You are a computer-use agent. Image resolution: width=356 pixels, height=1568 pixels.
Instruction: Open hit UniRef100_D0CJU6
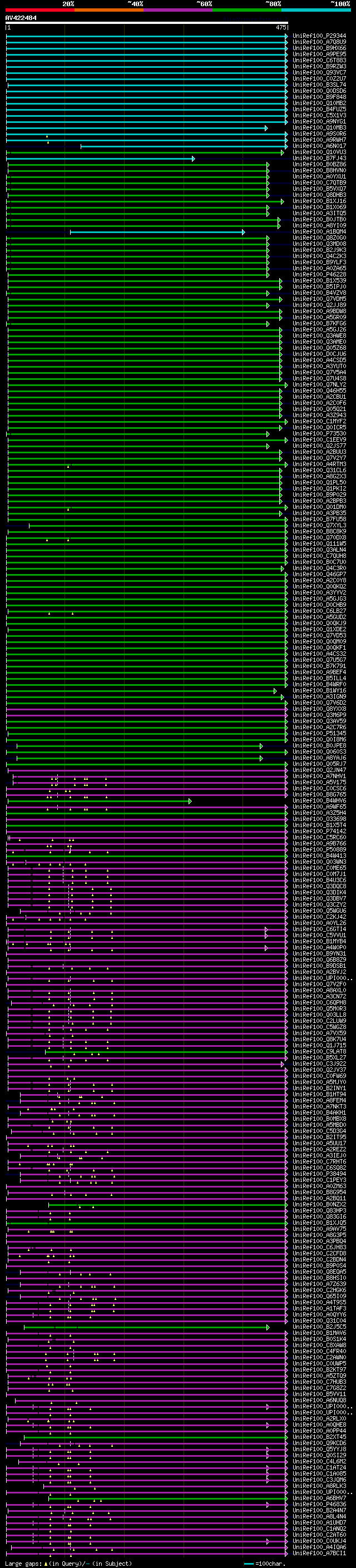(x=319, y=354)
